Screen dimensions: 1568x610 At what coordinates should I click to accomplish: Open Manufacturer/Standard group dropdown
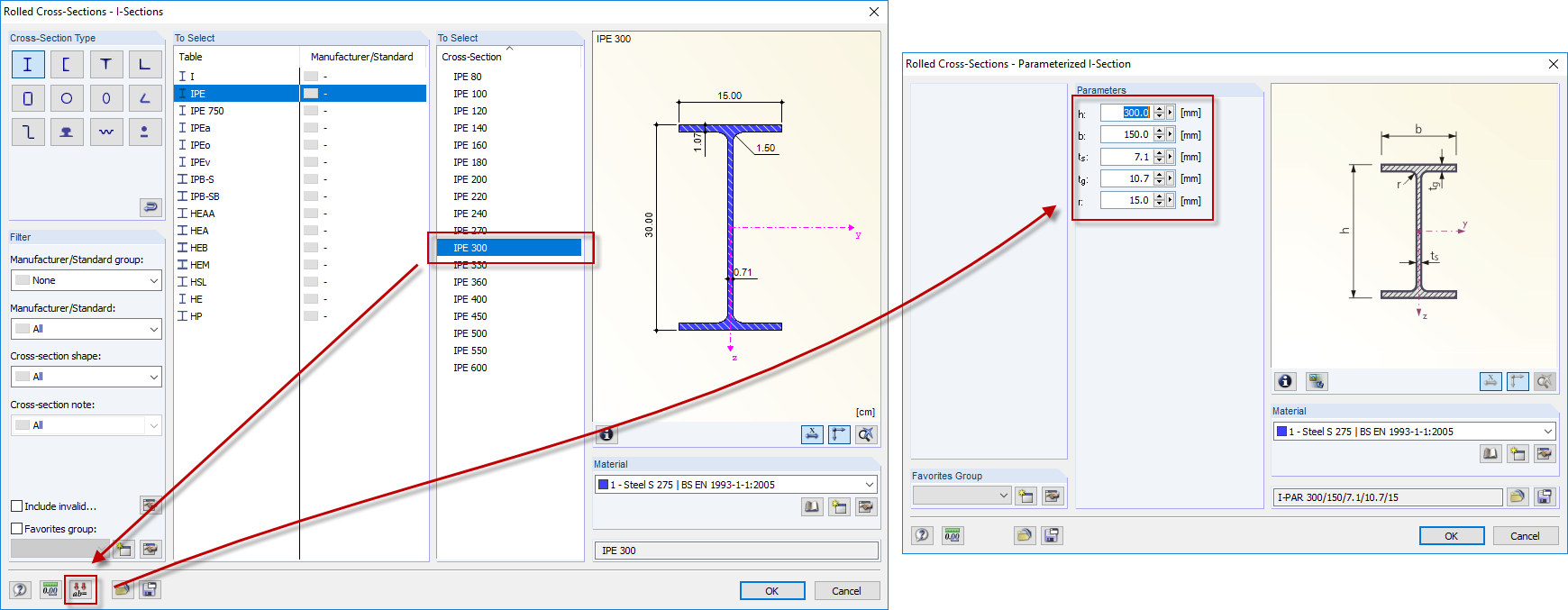pyautogui.click(x=87, y=280)
